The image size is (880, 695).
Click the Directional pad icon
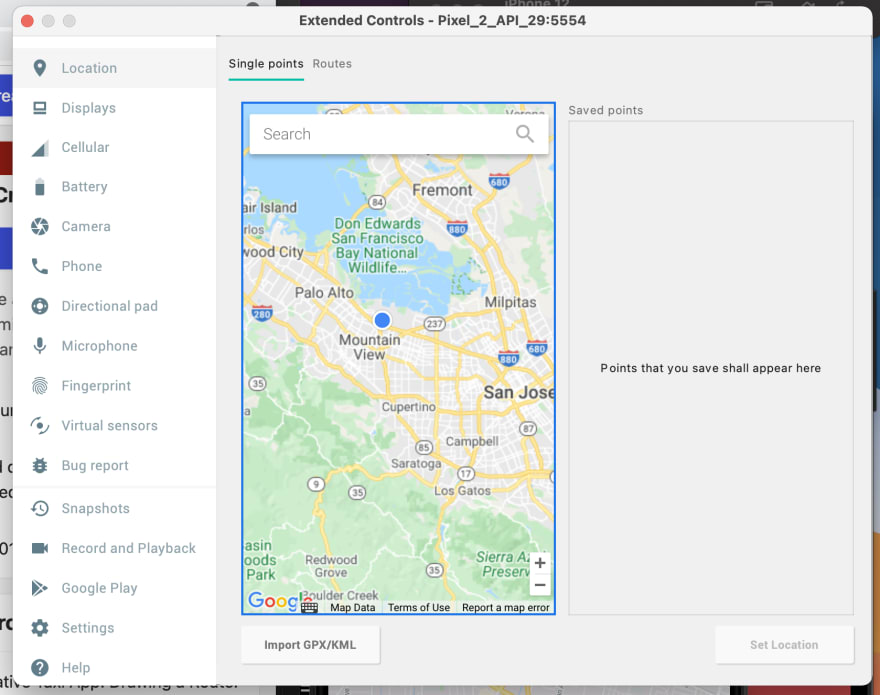39,306
